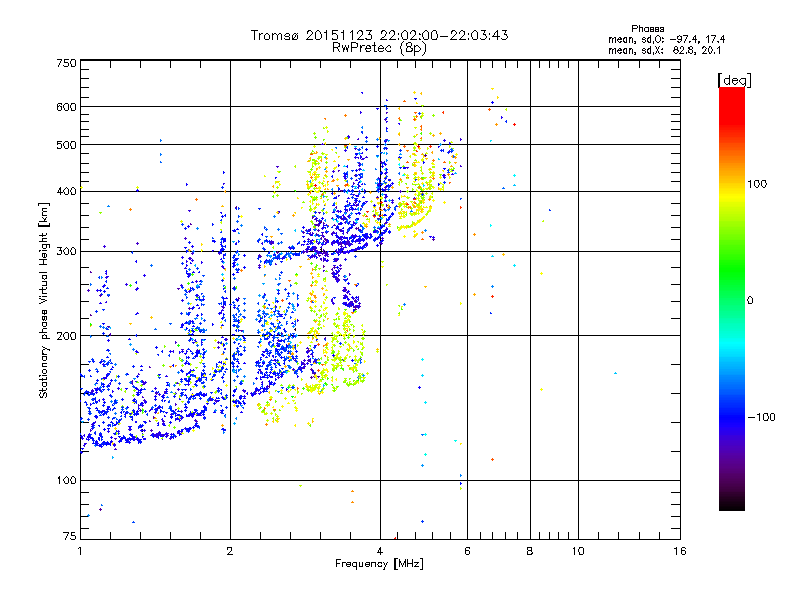Click the x-axis tick label '2'
Viewport: 800px width, 600px height.
point(230,551)
